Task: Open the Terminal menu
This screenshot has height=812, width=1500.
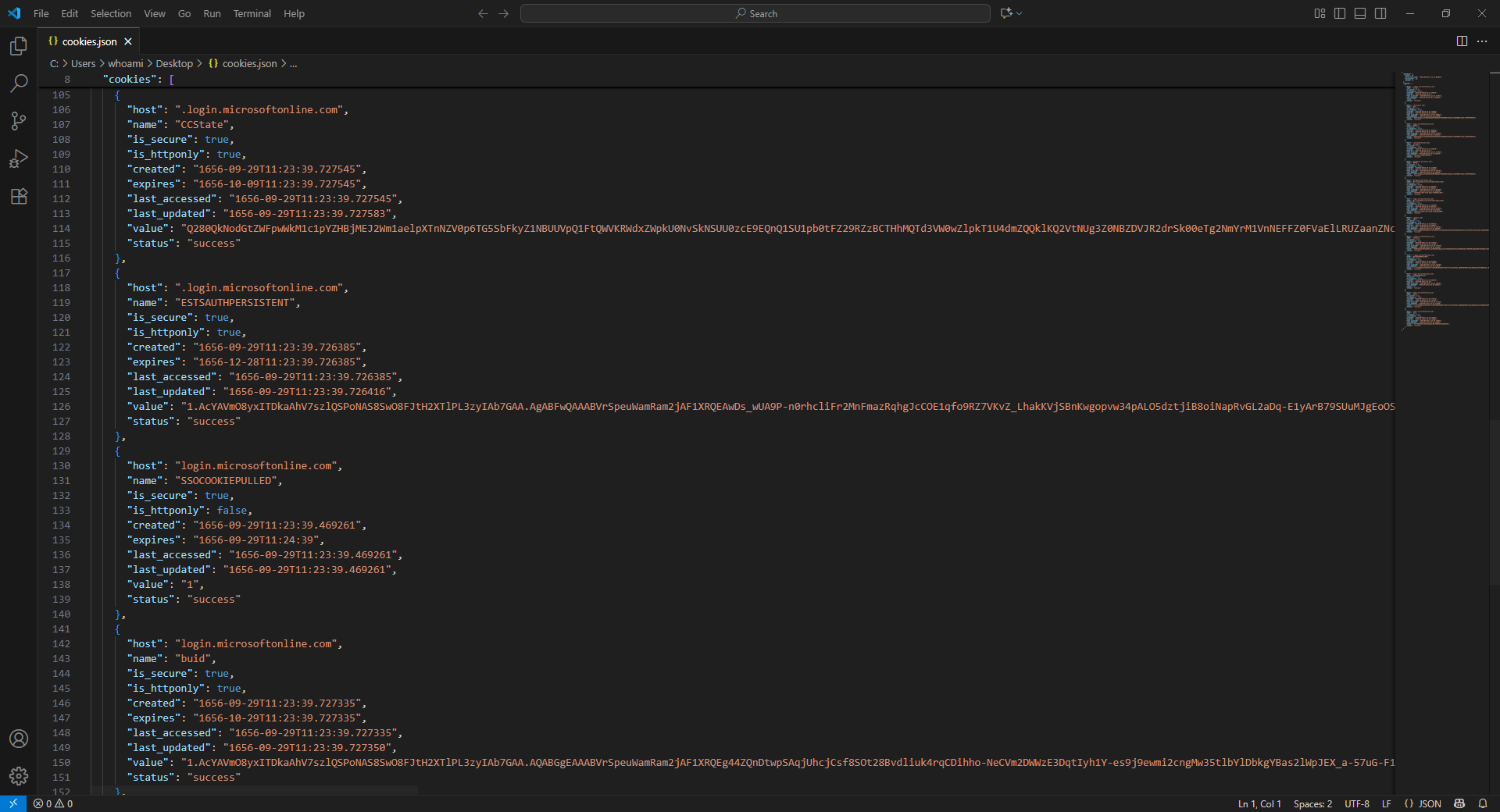Action: pos(252,13)
